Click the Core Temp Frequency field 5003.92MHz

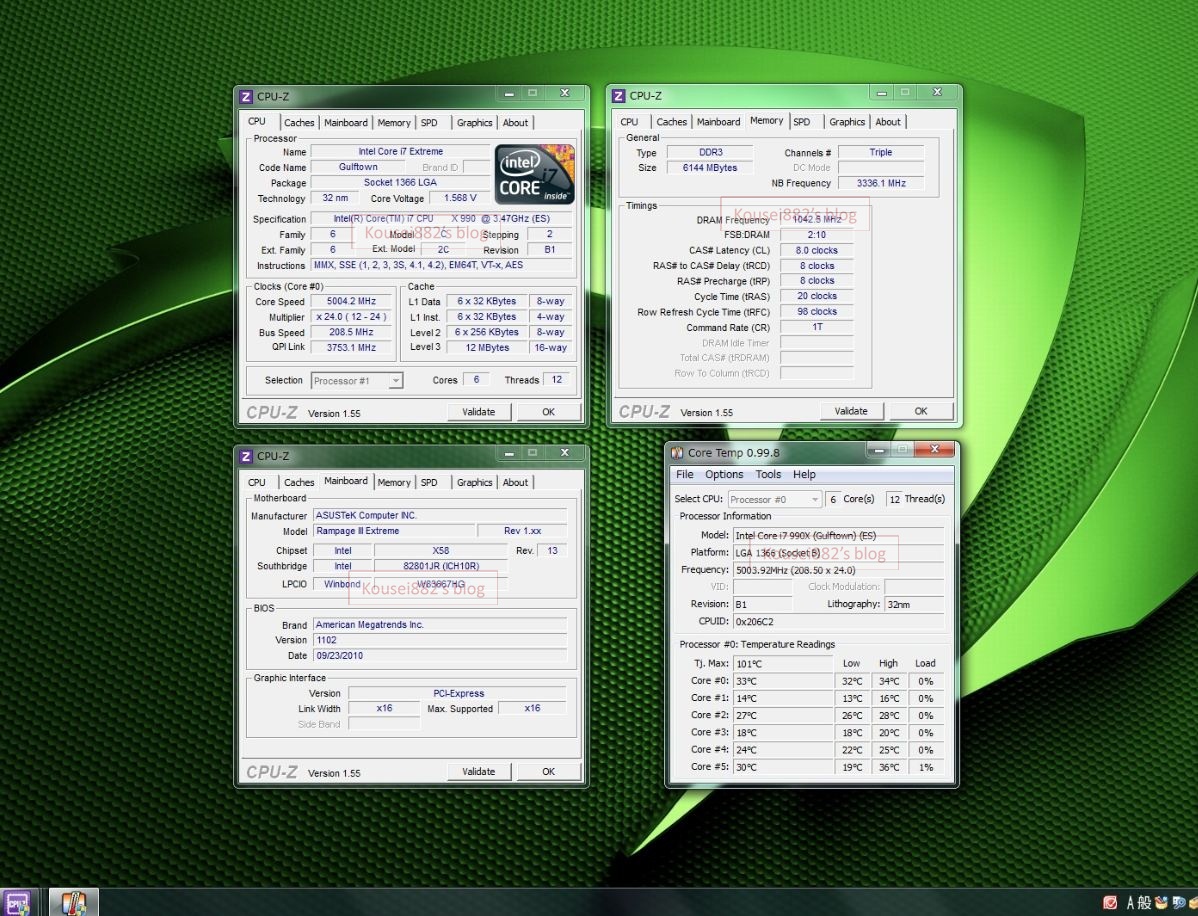pos(838,570)
